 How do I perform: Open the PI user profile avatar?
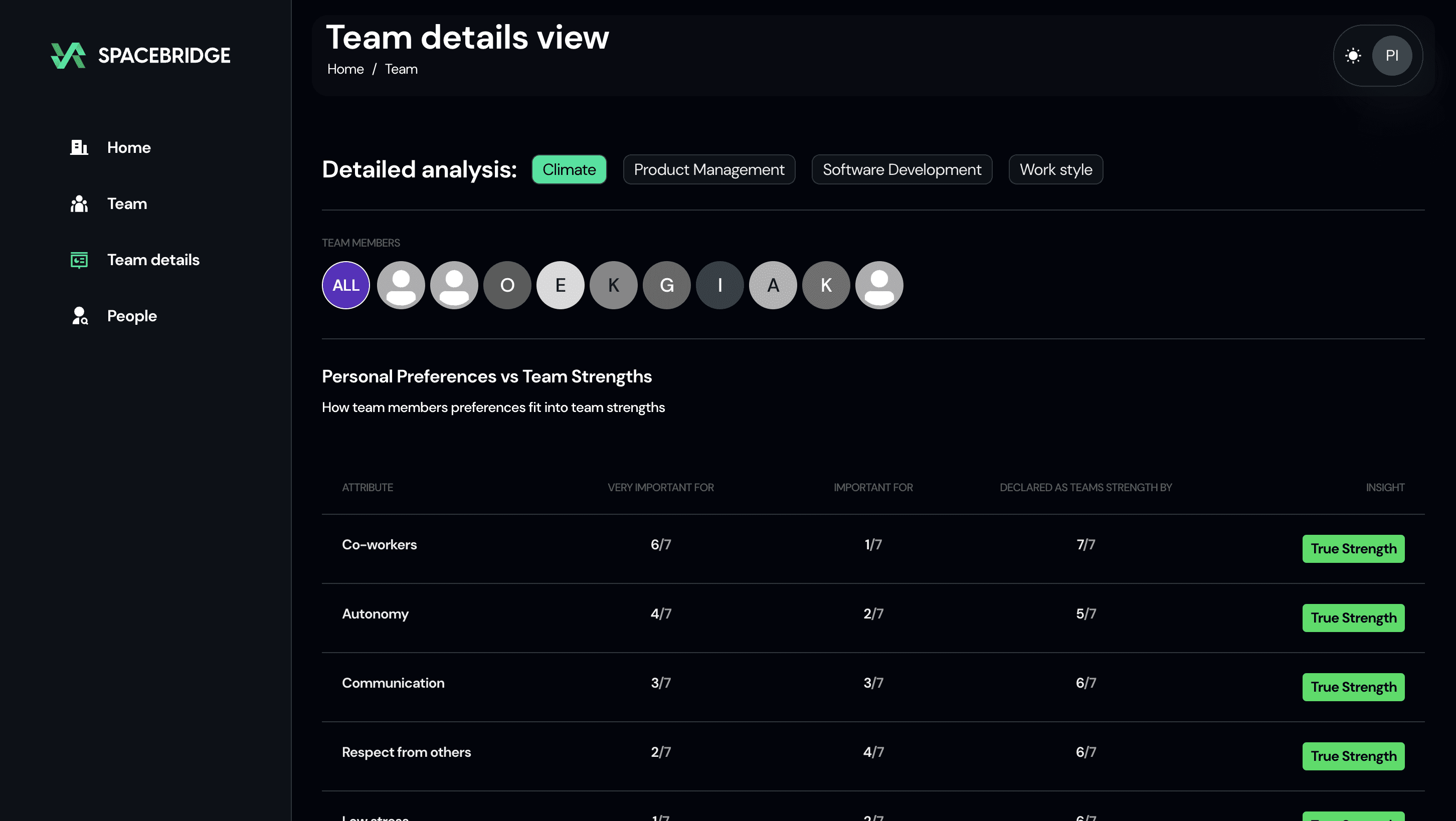point(1392,55)
